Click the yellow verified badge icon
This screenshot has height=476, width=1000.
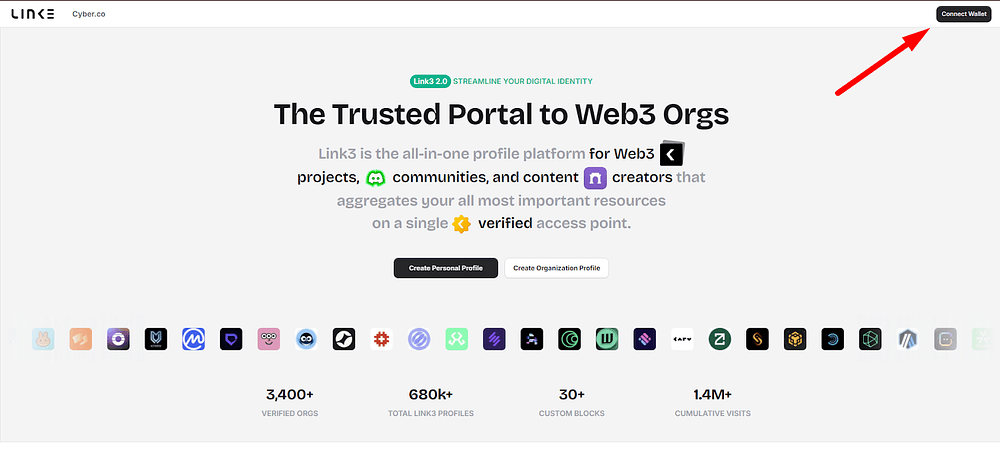point(461,224)
